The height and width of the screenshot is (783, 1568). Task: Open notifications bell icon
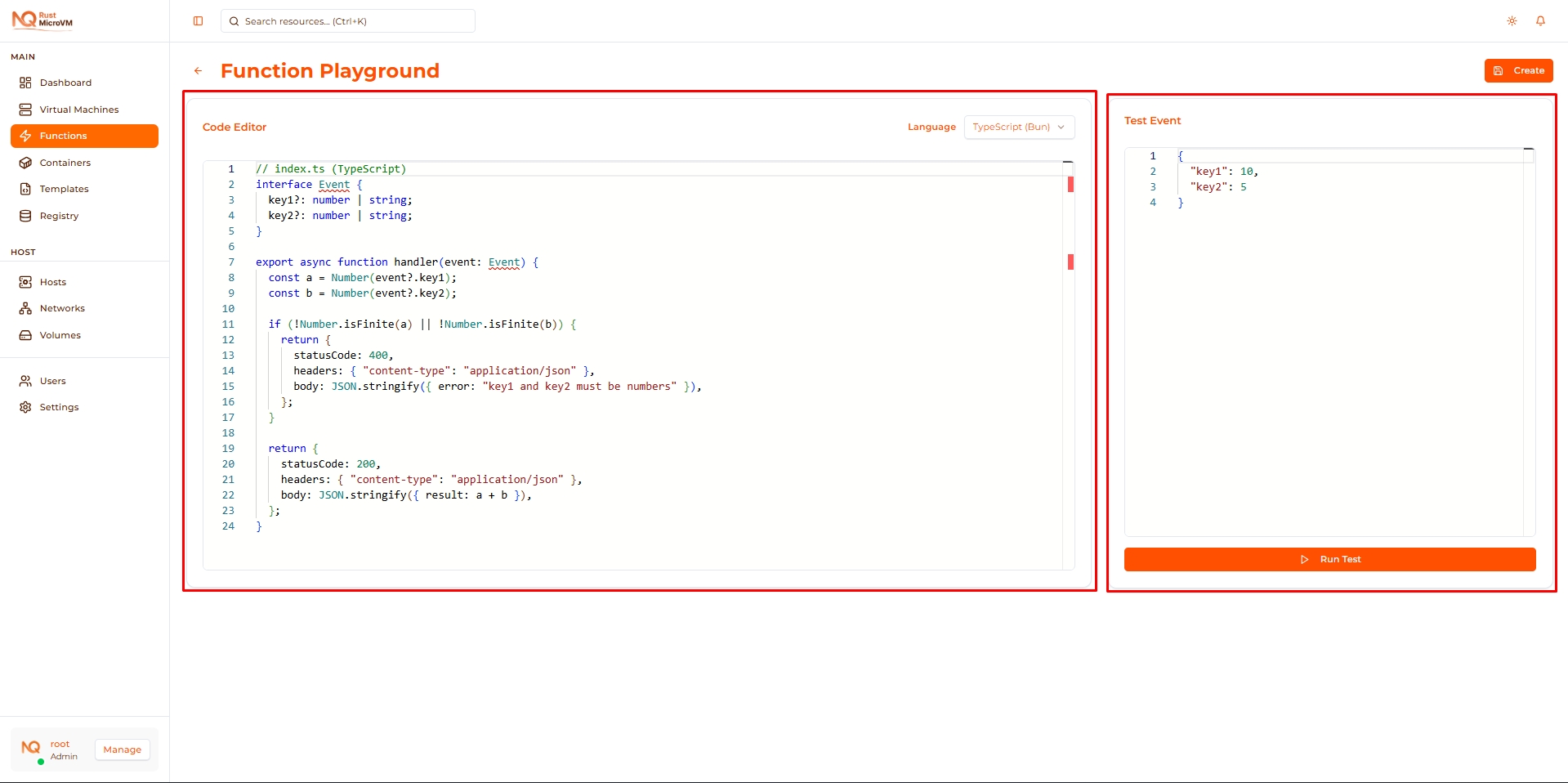(1540, 21)
